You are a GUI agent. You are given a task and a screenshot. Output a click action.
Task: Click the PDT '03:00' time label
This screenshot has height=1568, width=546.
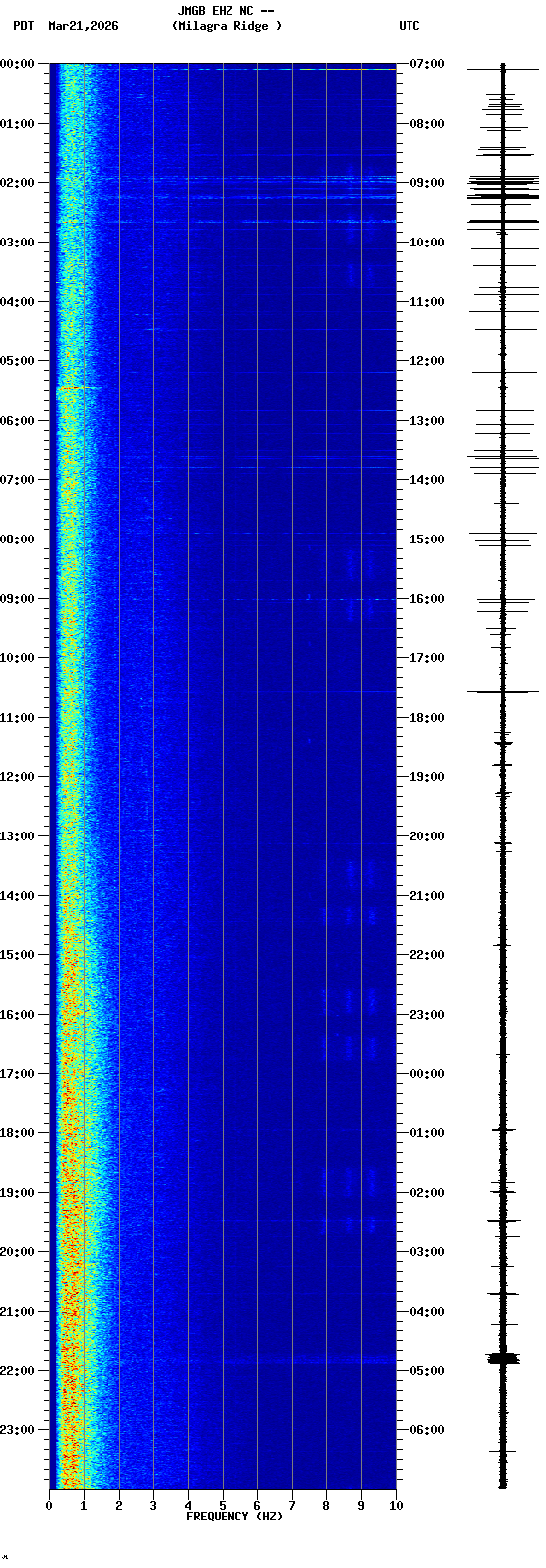click(x=17, y=243)
